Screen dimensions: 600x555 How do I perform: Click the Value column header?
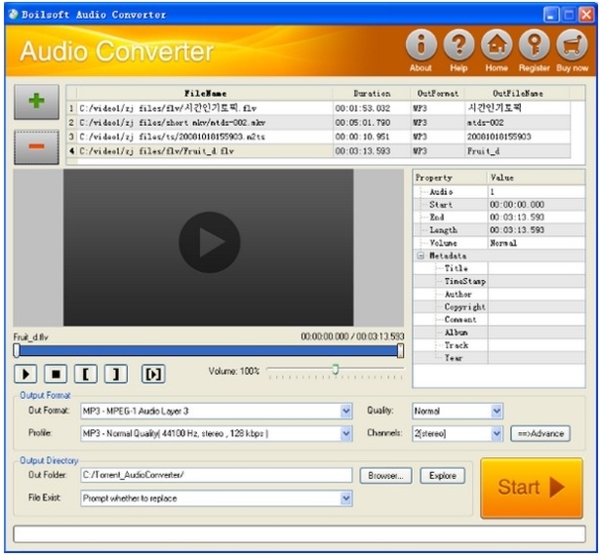tap(536, 178)
